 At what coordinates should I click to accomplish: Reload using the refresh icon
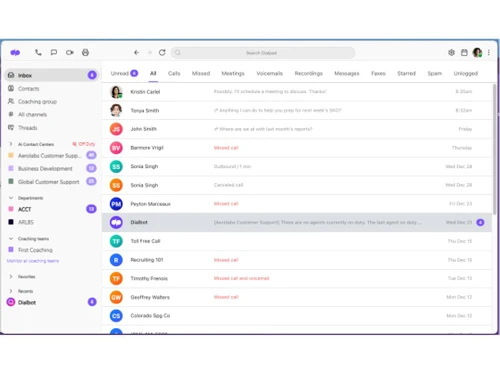click(162, 52)
